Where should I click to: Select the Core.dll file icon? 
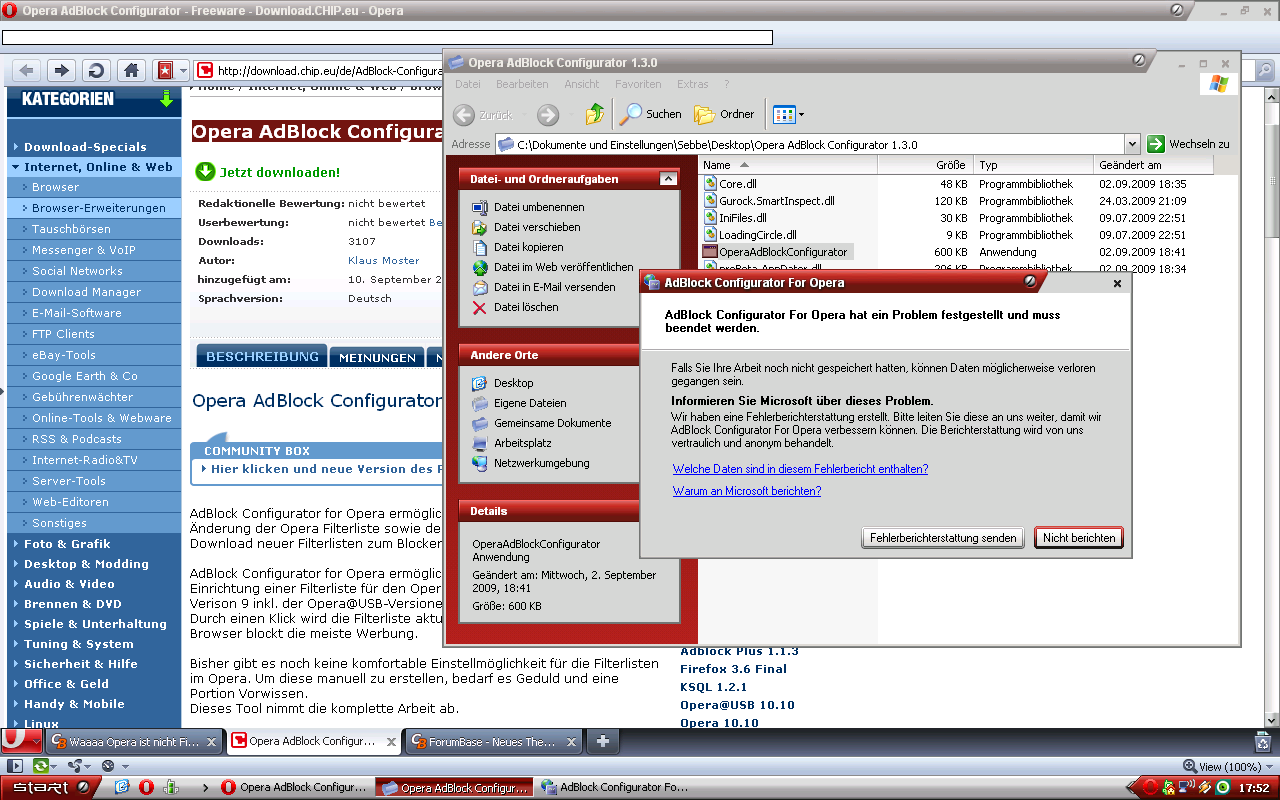pyautogui.click(x=711, y=184)
